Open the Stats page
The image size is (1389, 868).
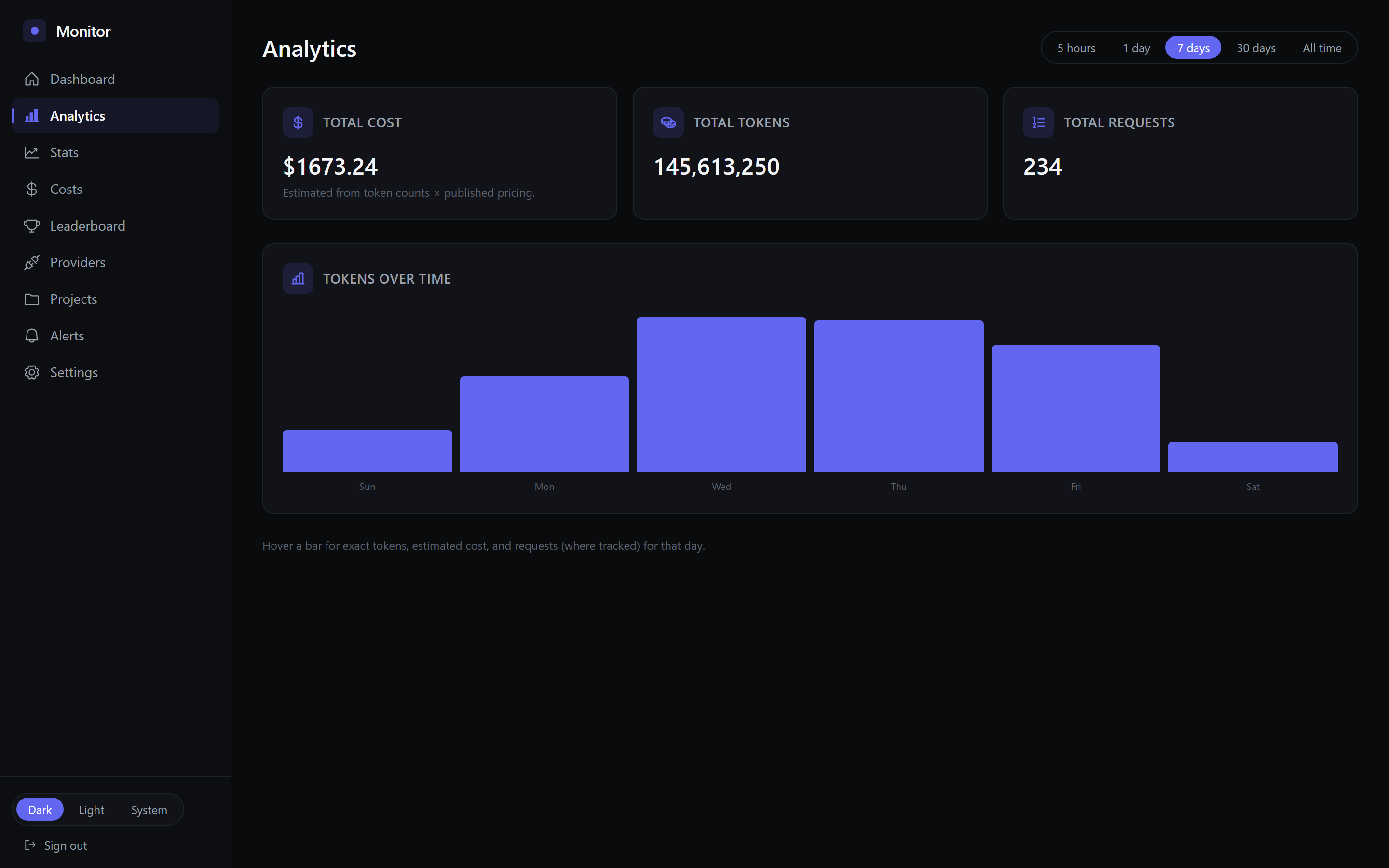[115, 153]
